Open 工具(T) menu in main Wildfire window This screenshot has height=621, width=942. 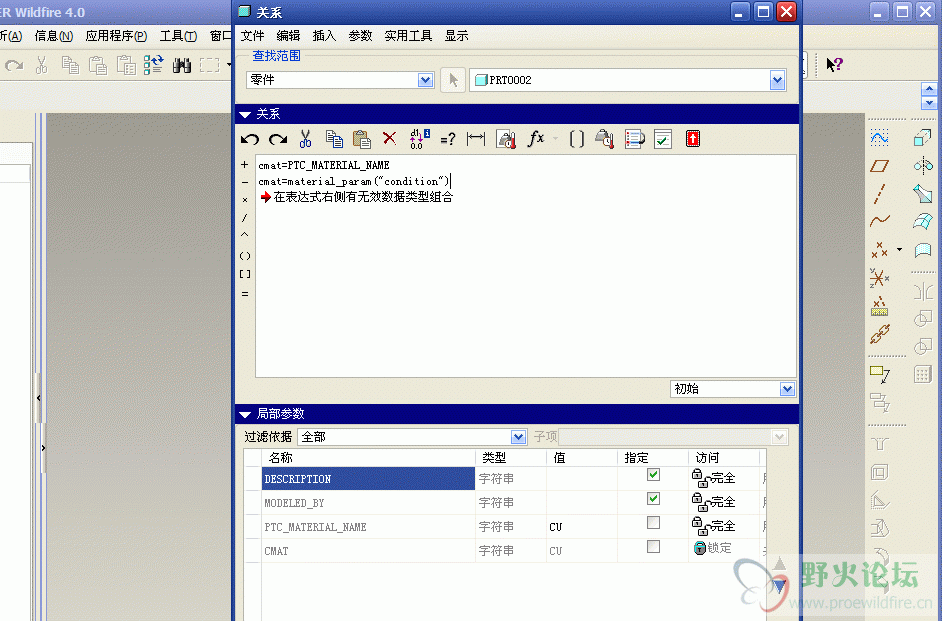pos(178,36)
